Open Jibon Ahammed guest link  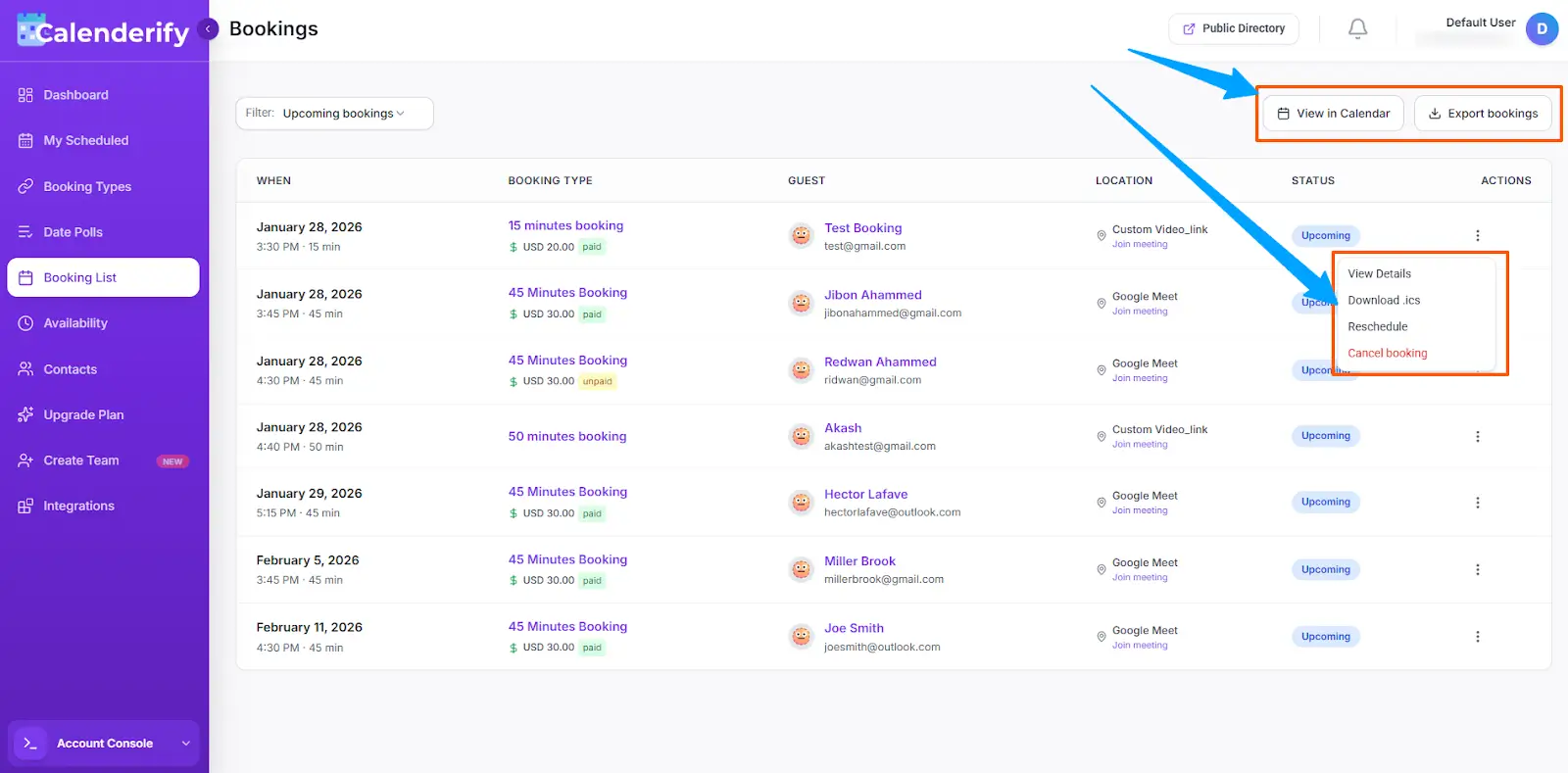click(873, 294)
